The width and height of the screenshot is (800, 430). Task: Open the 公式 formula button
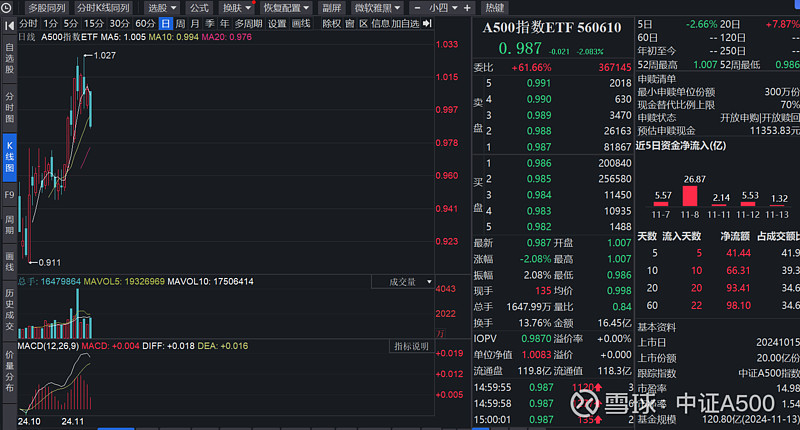point(199,8)
